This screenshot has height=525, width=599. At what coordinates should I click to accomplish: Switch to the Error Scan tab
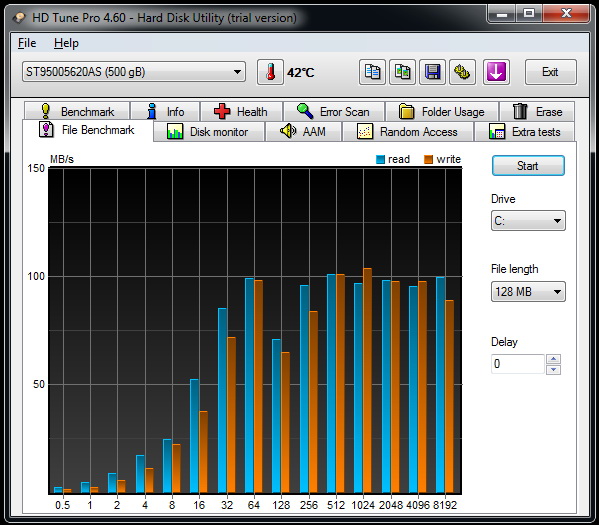click(x=334, y=112)
